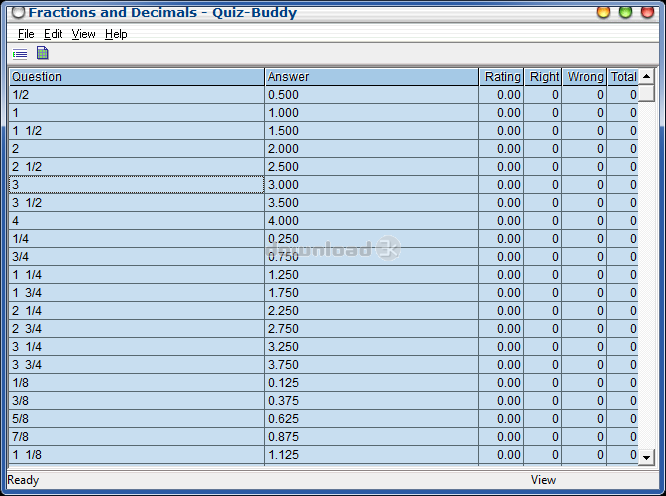
Task: Sort by the Right column header
Action: (x=543, y=77)
